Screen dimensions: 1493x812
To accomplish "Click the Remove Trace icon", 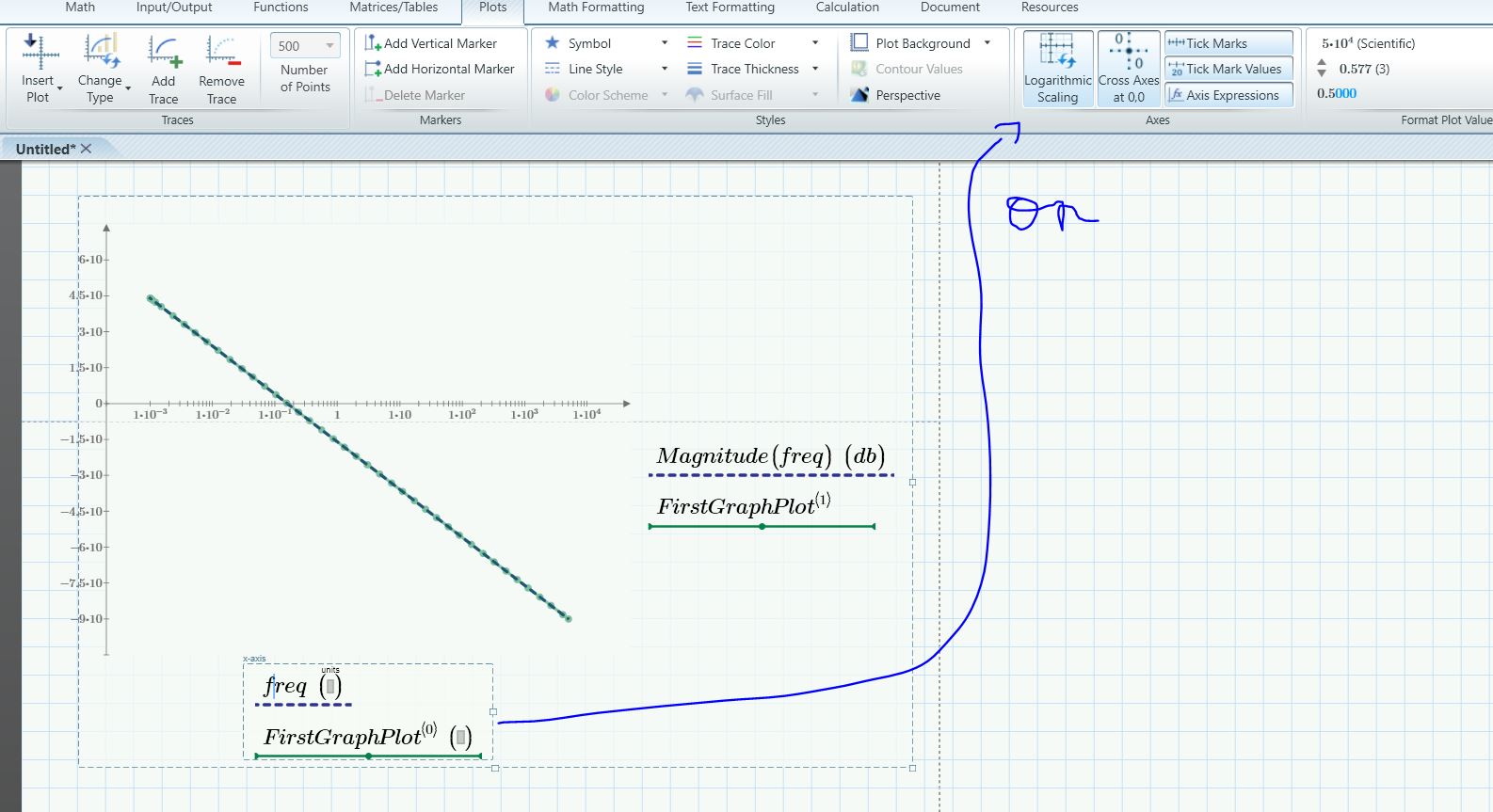I will (221, 53).
